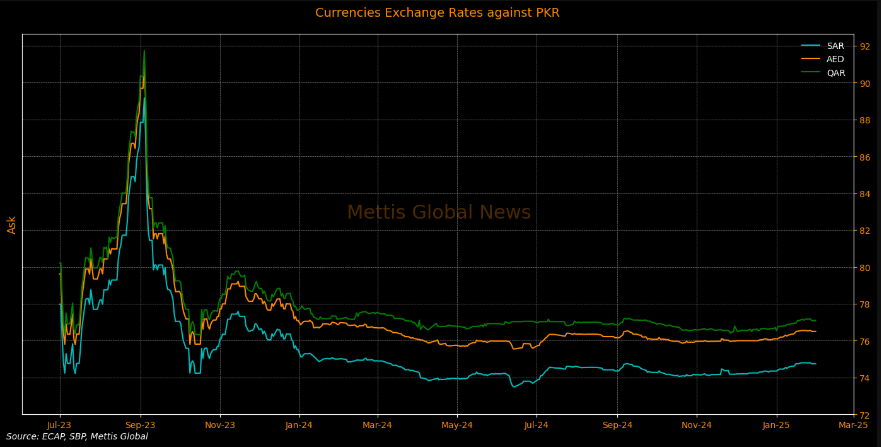
Task: Click the 84 value on the y-axis
Action: pyautogui.click(x=864, y=194)
